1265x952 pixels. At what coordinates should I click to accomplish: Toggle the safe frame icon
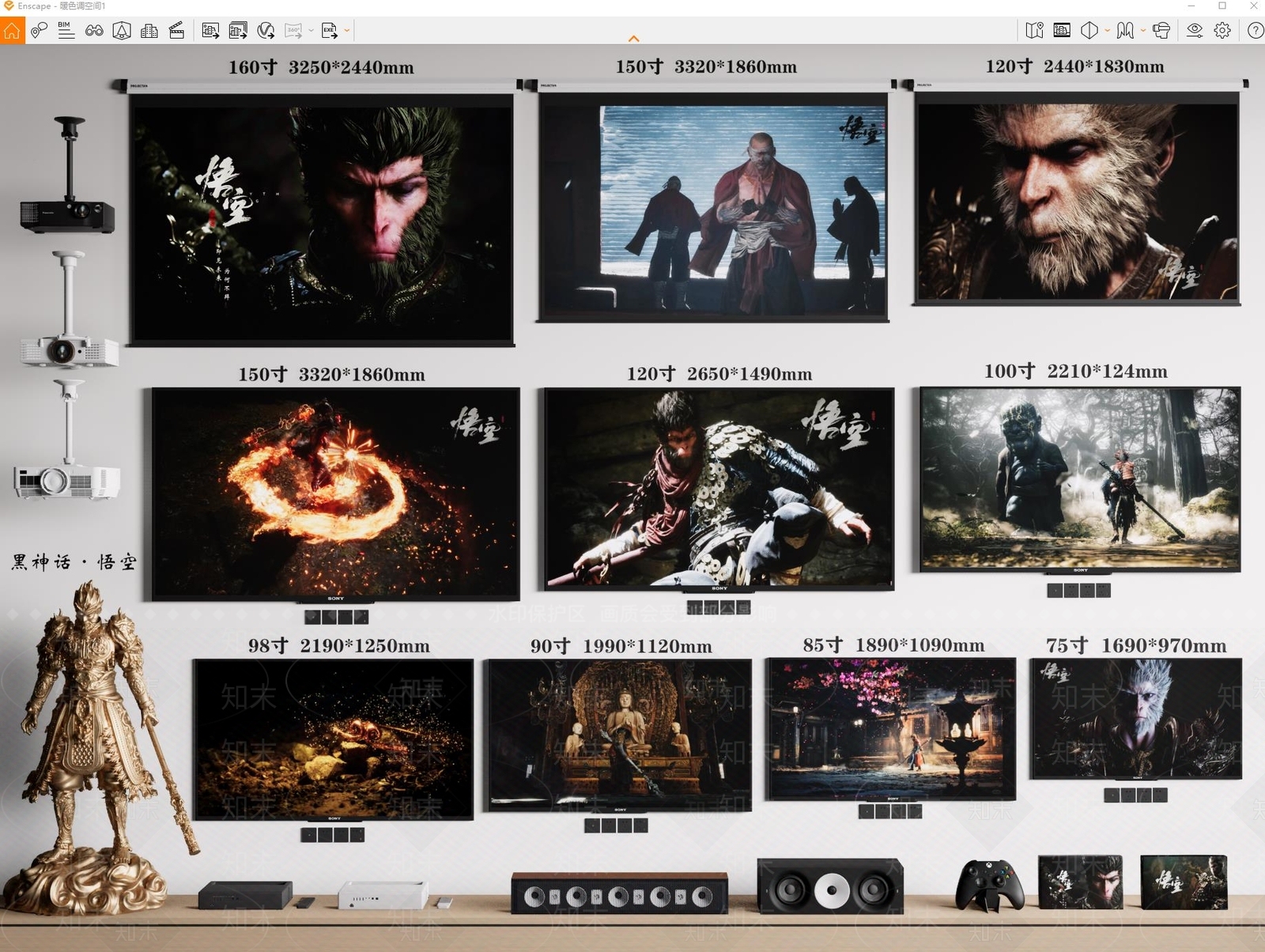pyautogui.click(x=1062, y=30)
